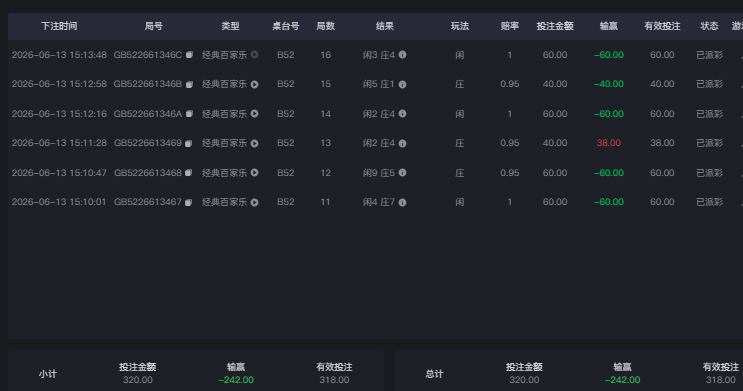Click the 下注时间 column header

(x=59, y=26)
